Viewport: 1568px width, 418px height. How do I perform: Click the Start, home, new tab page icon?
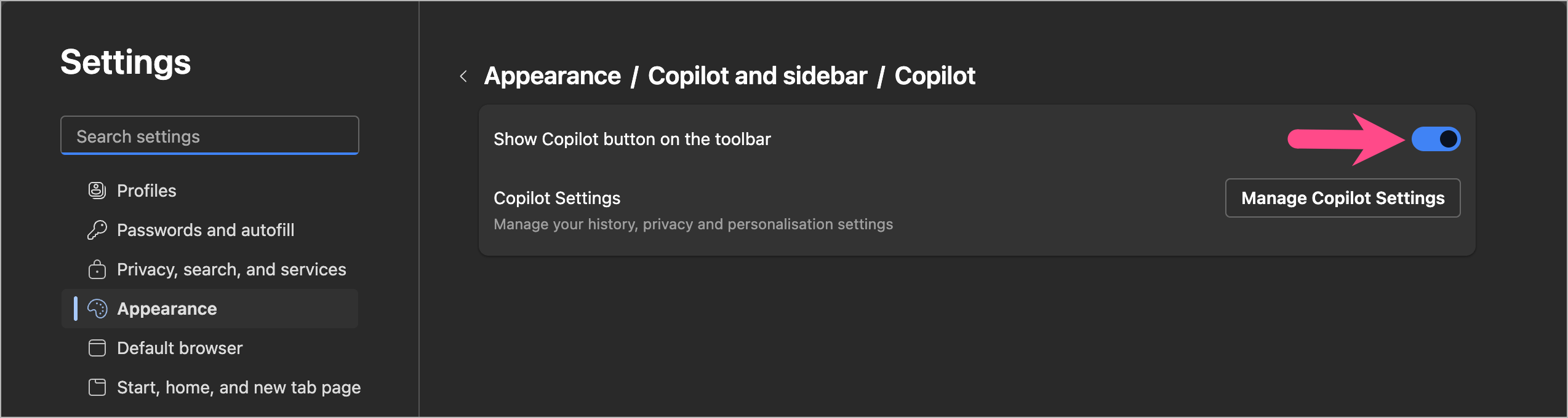coord(97,387)
